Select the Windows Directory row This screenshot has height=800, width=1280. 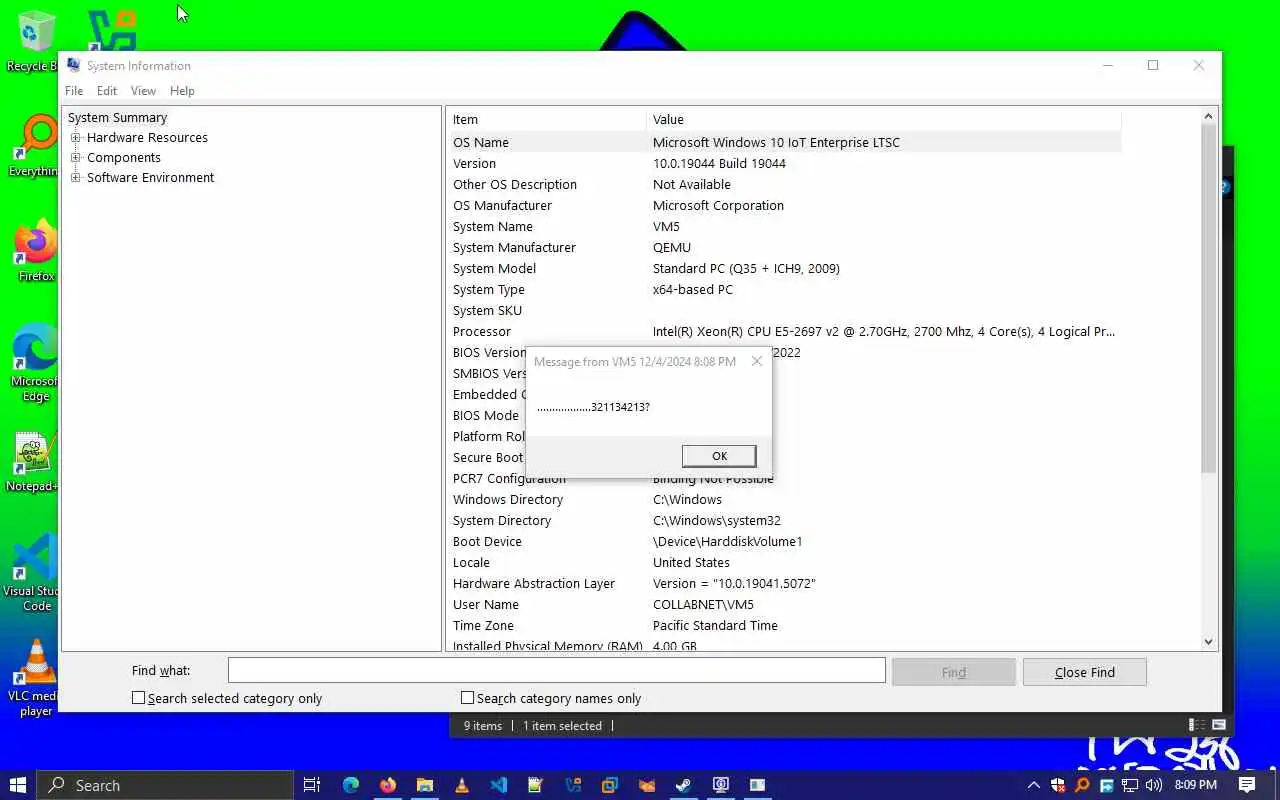(x=784, y=500)
